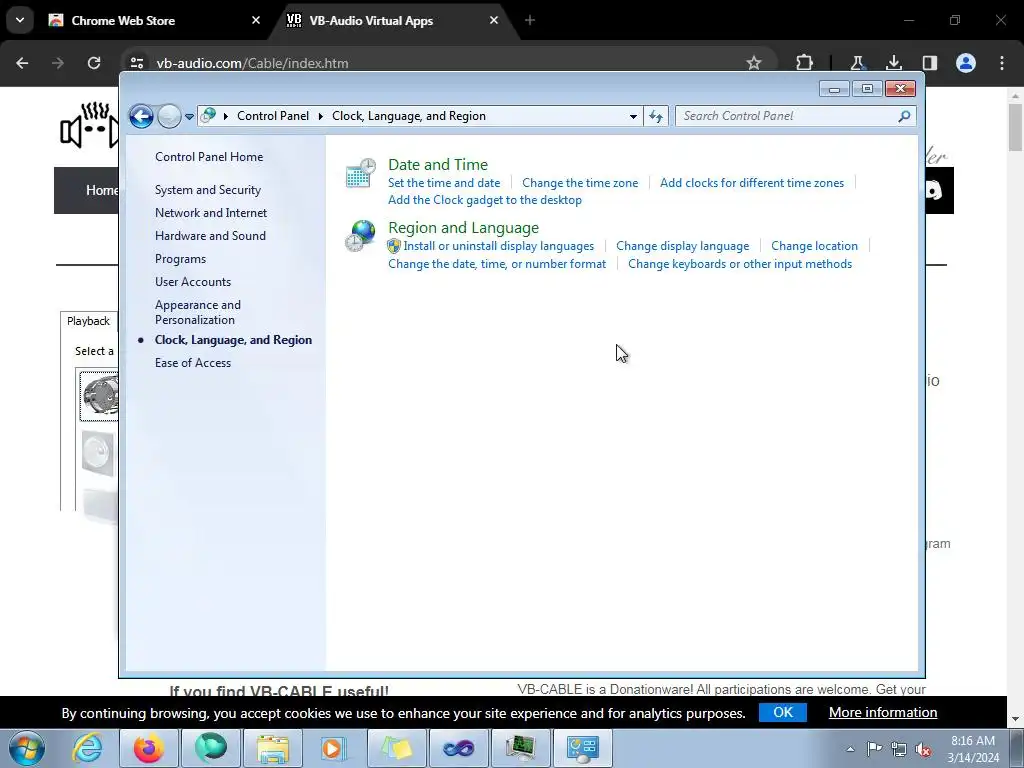Open Chrome tab search dropdown

20,20
